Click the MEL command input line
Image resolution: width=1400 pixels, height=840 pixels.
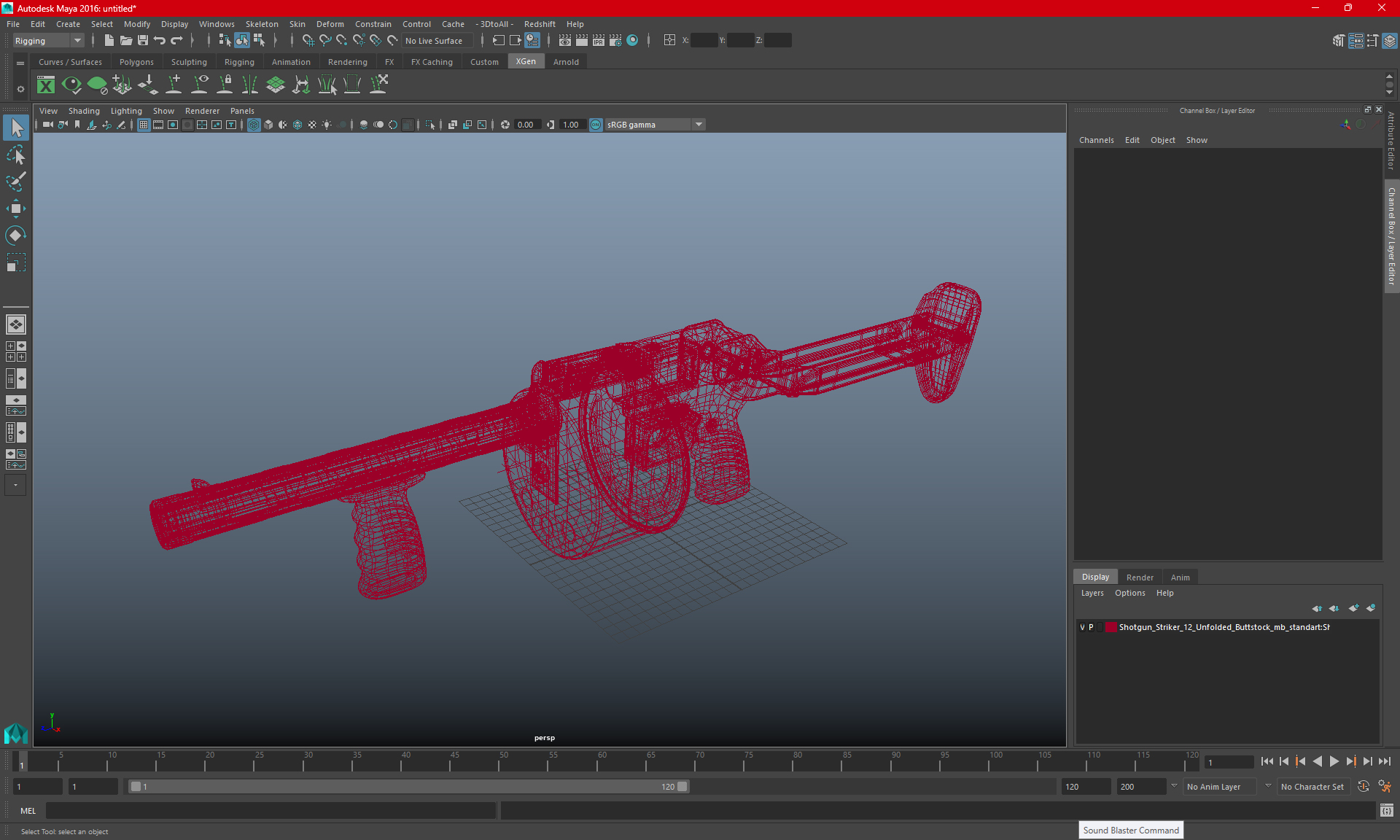pyautogui.click(x=271, y=811)
